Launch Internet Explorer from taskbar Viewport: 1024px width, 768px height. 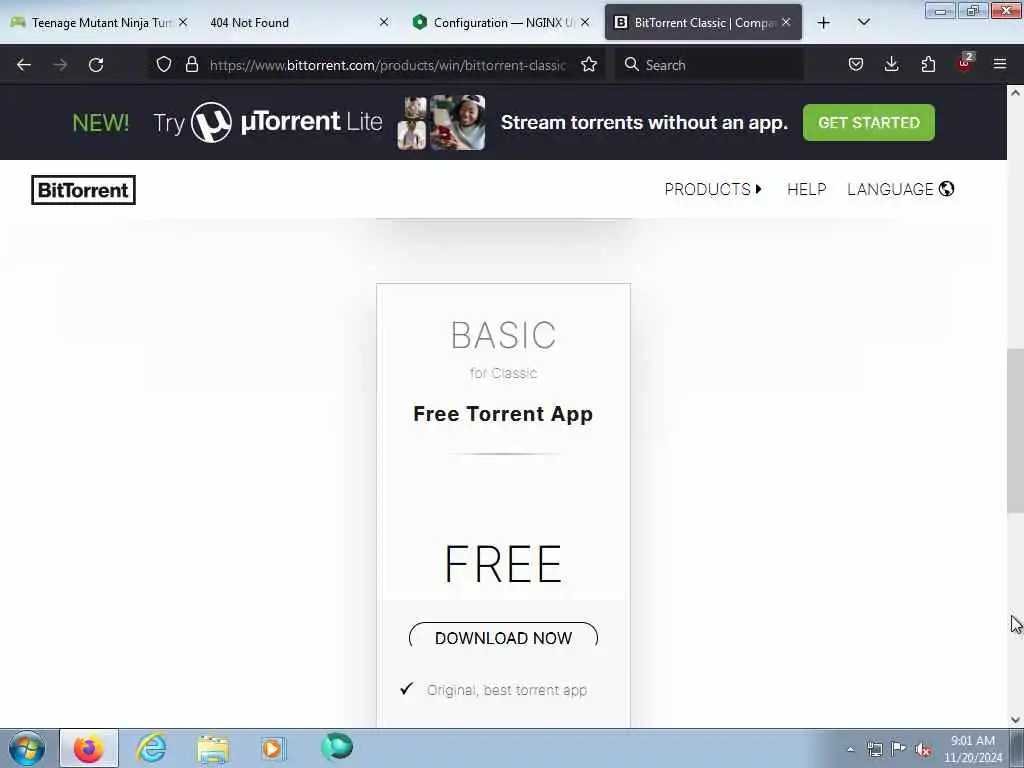point(151,748)
